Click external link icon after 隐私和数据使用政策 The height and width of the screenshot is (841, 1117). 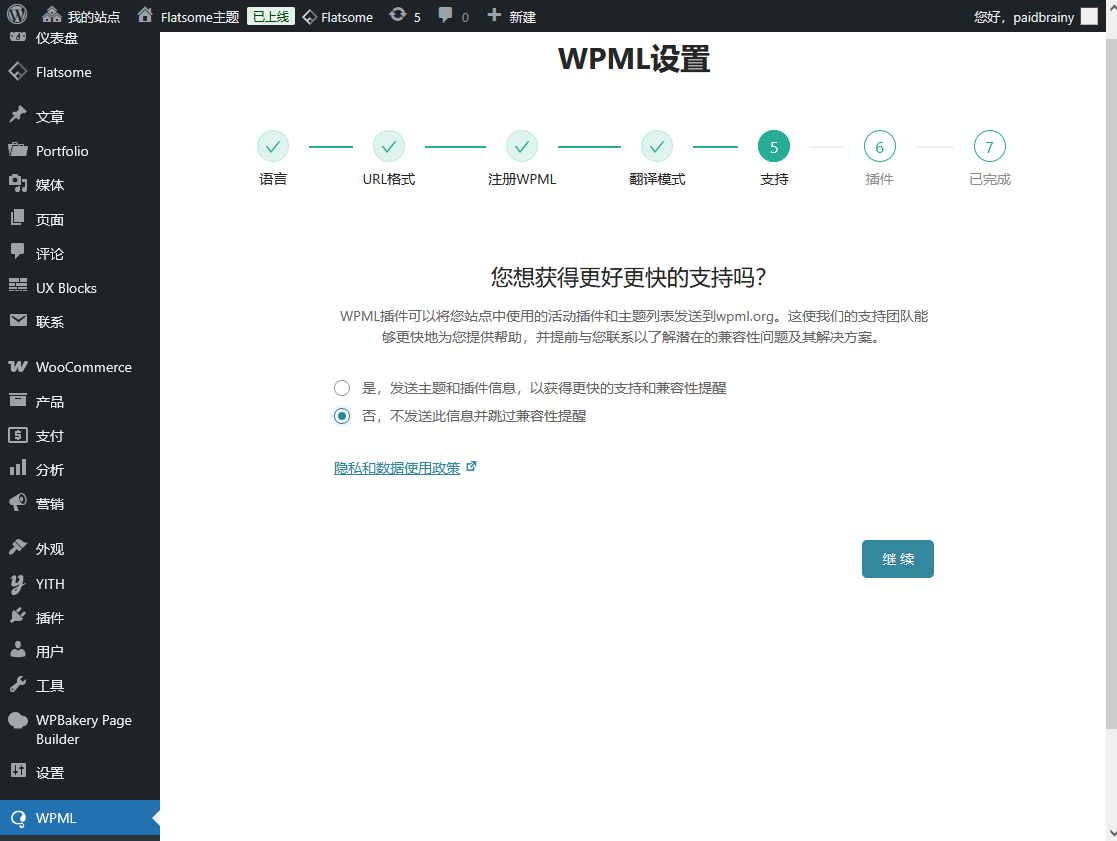click(x=471, y=466)
